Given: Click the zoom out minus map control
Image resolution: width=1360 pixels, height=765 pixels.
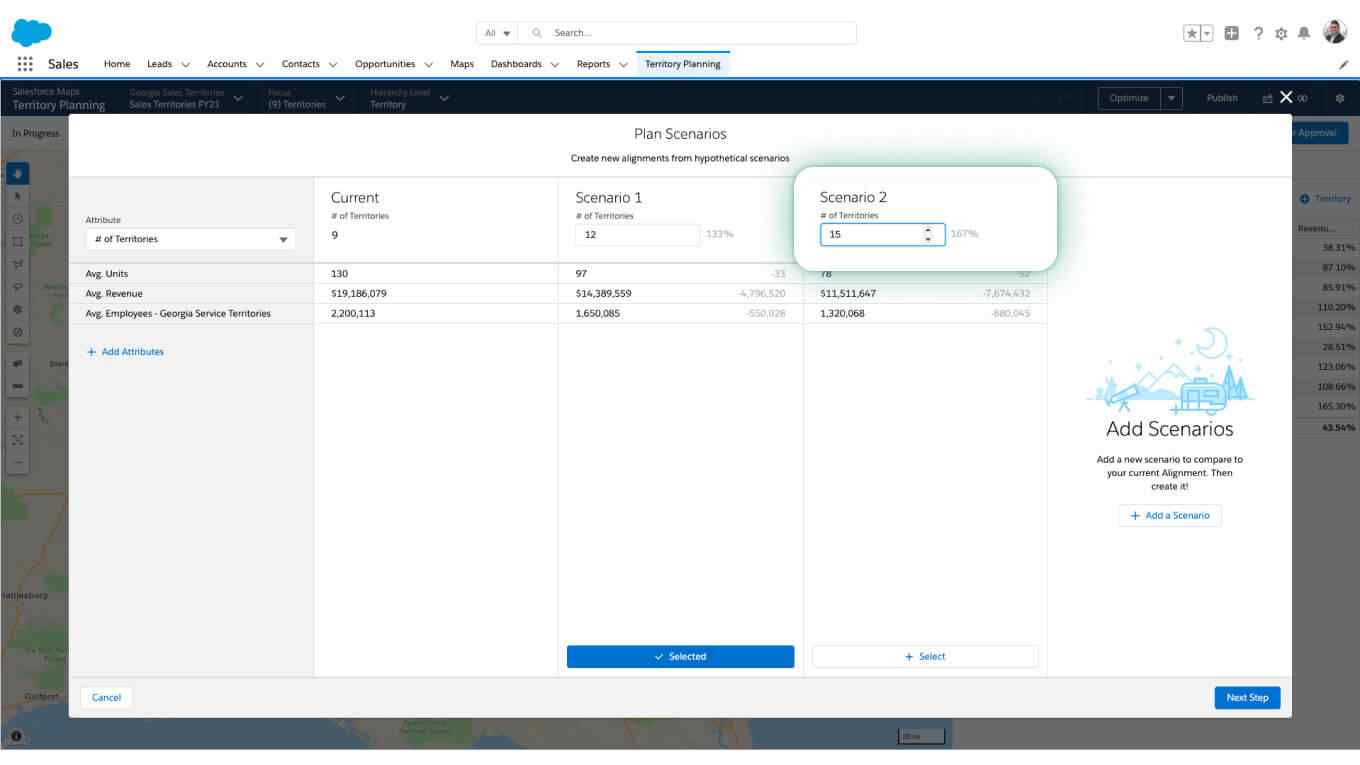Looking at the screenshot, I should tap(18, 463).
